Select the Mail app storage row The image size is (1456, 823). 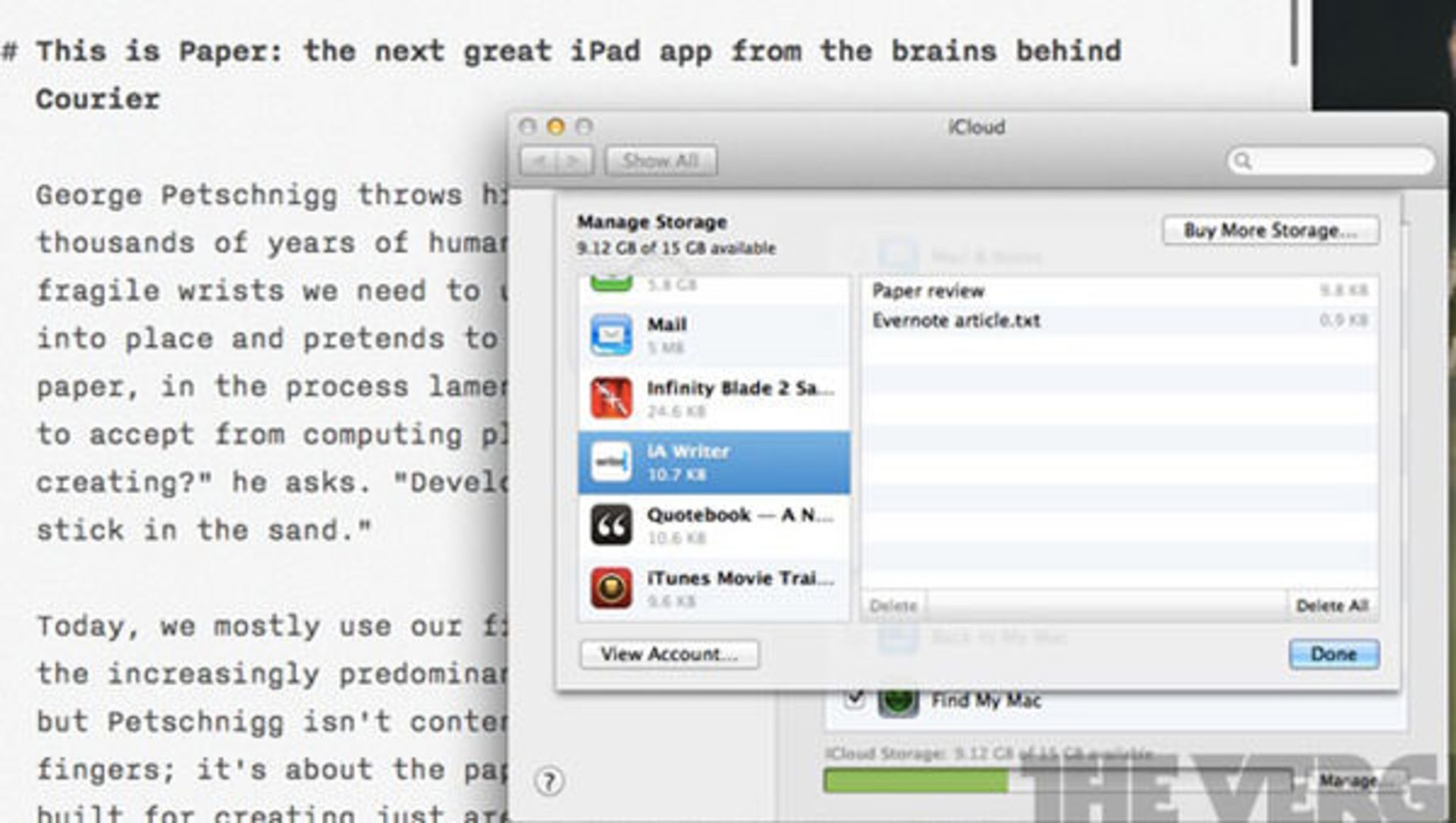[714, 335]
